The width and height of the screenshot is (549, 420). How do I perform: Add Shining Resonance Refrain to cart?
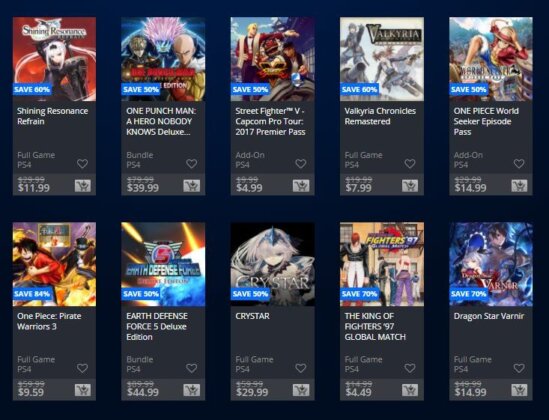83,186
